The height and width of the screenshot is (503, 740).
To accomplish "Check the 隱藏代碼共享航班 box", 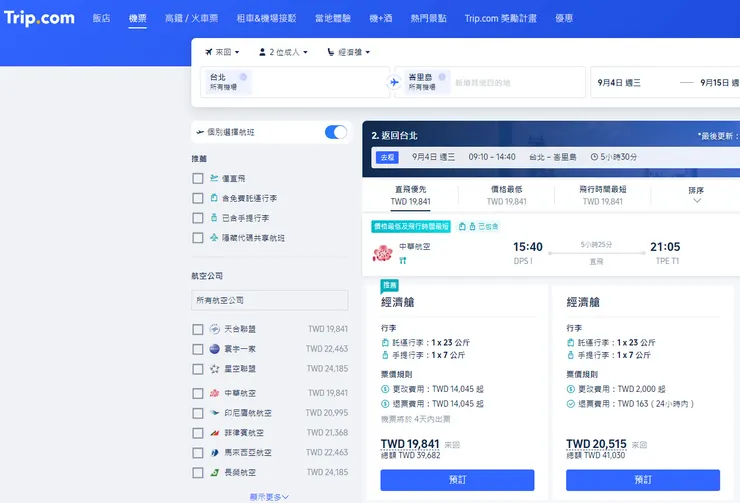I will (198, 238).
